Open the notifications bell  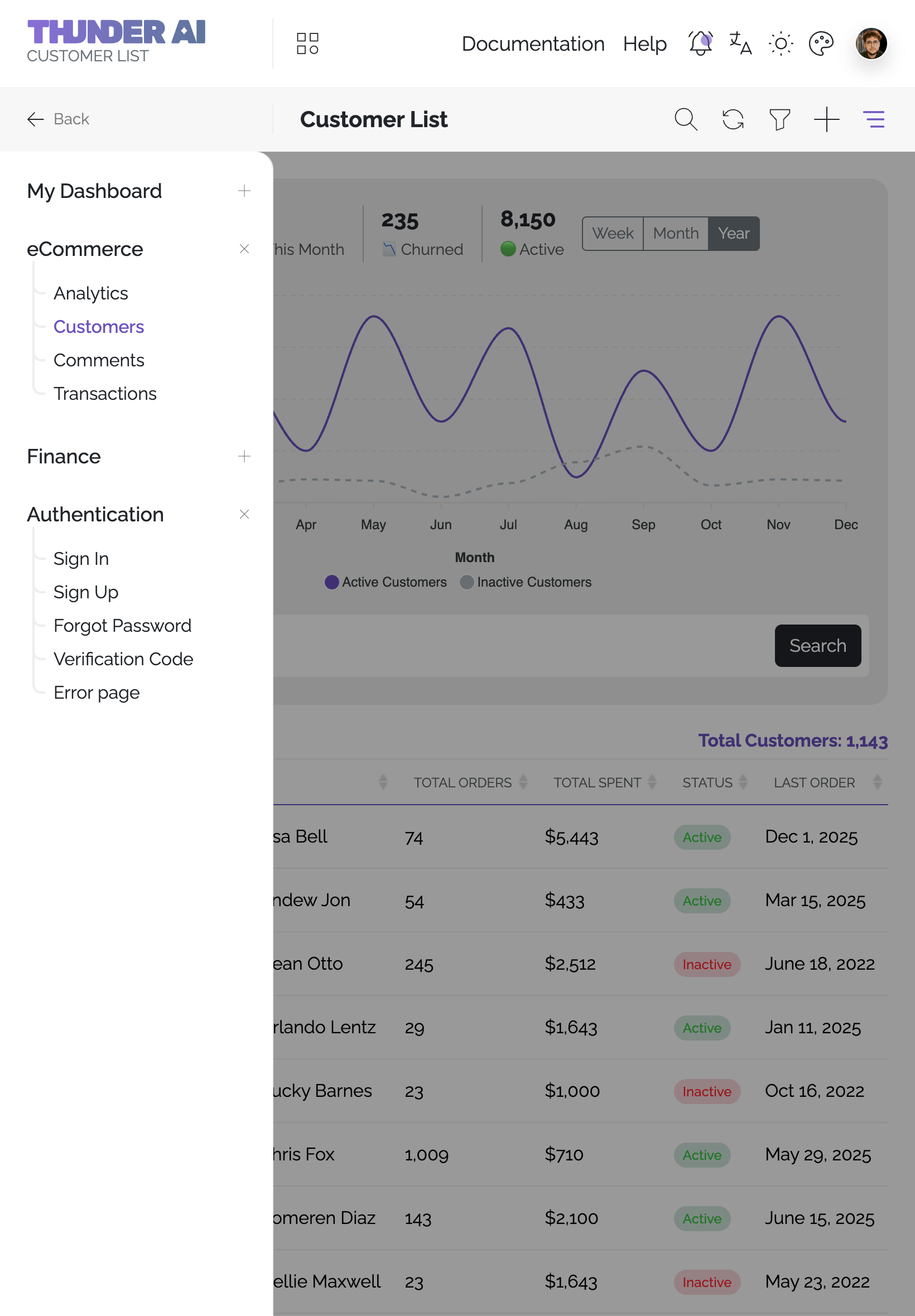[x=700, y=43]
